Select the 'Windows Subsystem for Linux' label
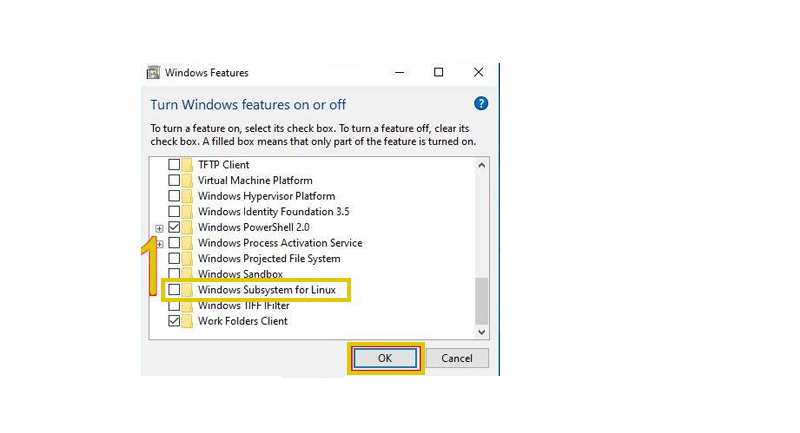 tap(267, 290)
